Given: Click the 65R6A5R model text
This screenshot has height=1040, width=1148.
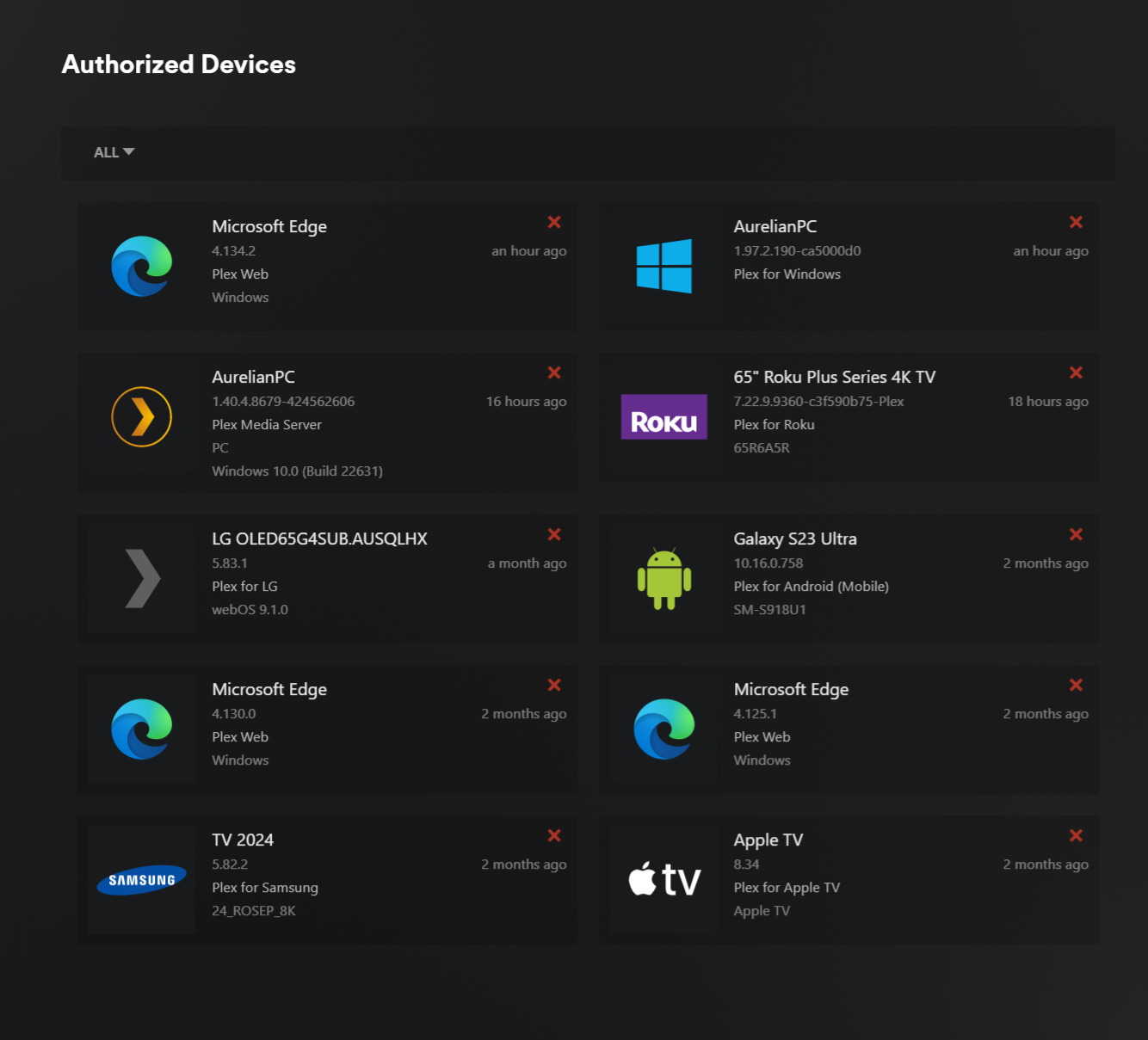Looking at the screenshot, I should click(x=762, y=448).
